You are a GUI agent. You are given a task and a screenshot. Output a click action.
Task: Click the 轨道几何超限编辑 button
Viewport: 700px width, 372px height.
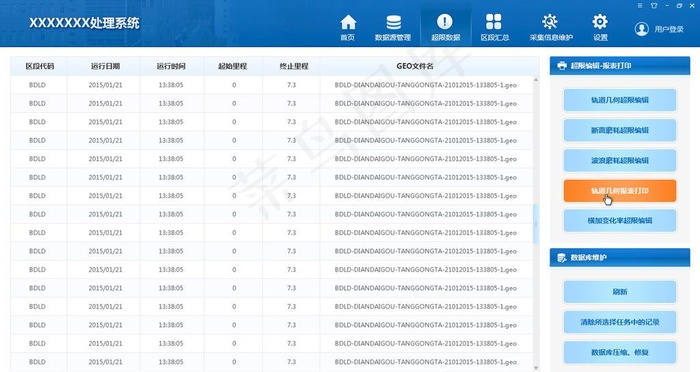[x=620, y=100]
